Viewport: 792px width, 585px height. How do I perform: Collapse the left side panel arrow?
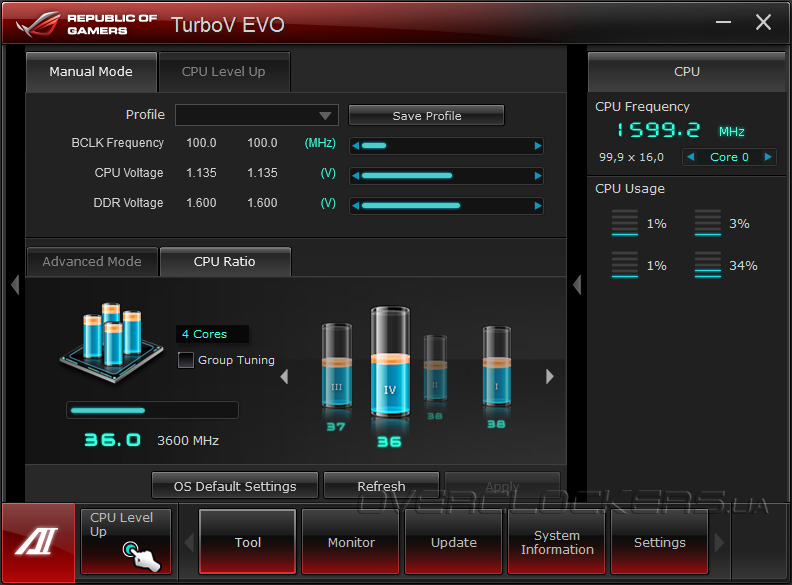tap(15, 284)
